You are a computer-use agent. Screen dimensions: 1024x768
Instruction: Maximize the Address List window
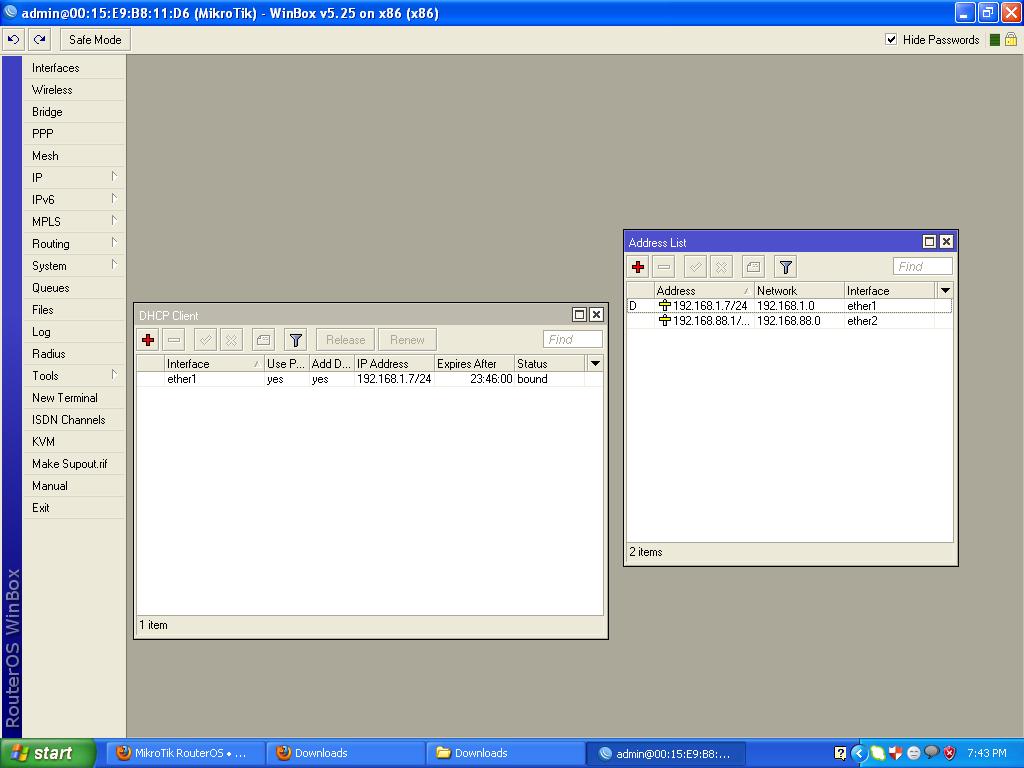(x=929, y=242)
